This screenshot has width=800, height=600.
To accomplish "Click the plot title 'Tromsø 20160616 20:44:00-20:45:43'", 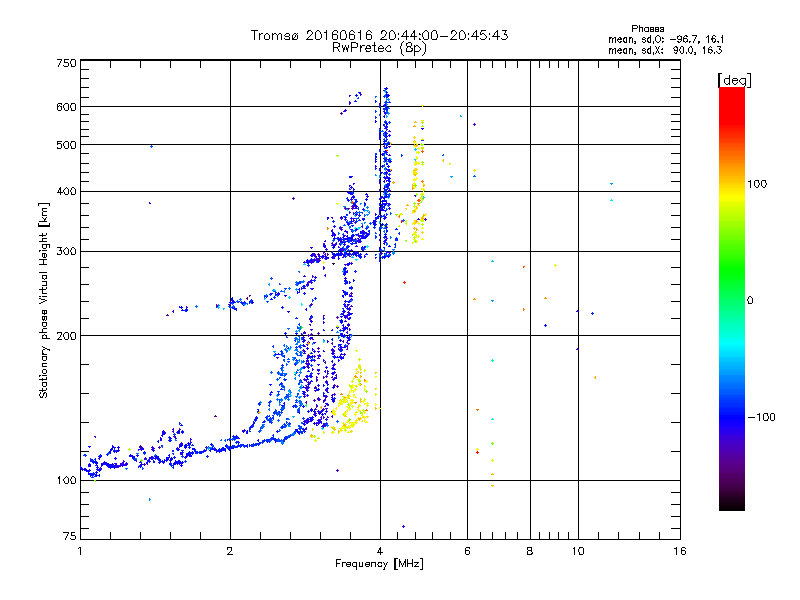I will click(x=379, y=35).
